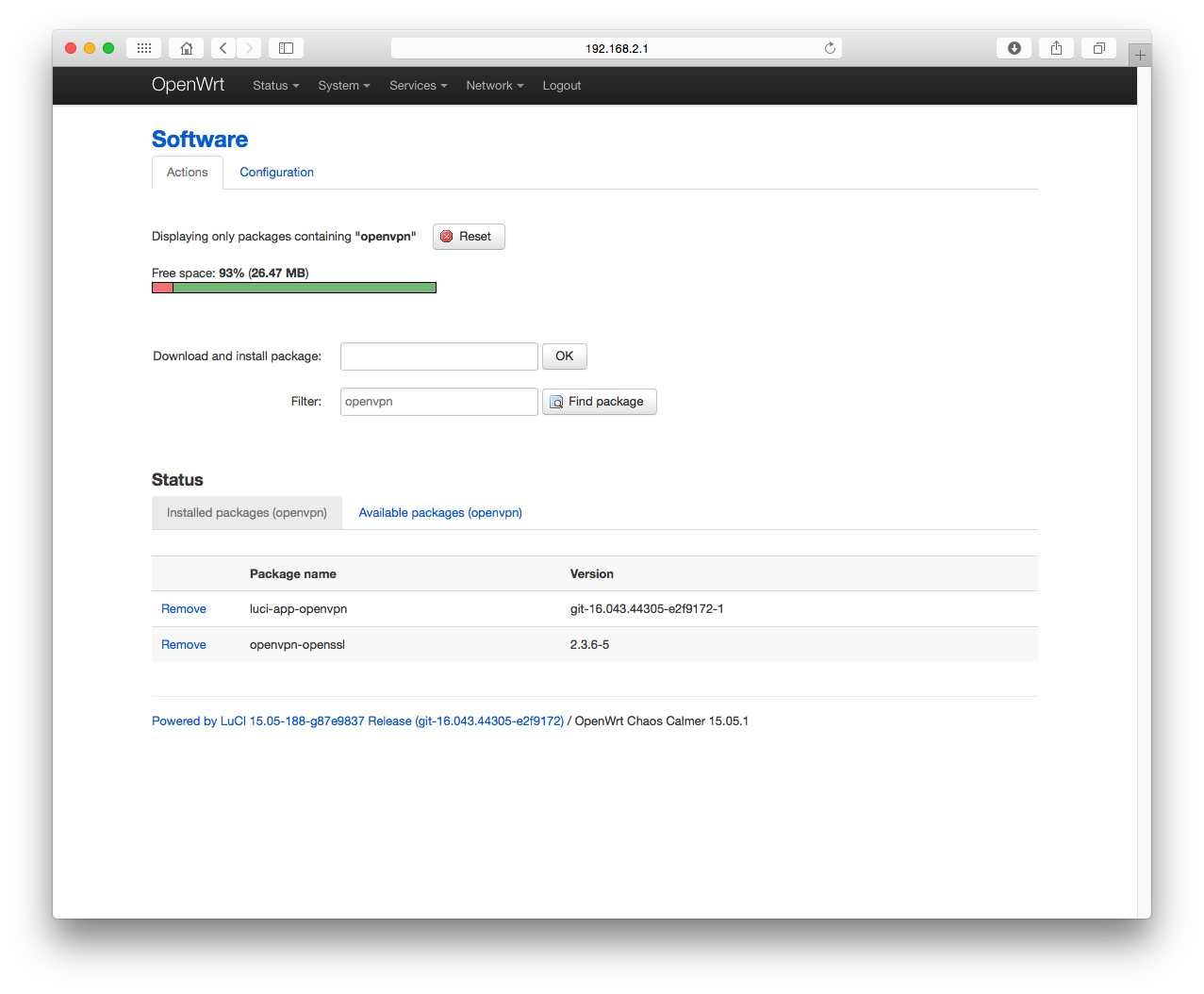Expand the System dropdown menu
Screen dimensions: 1204x994
click(344, 86)
